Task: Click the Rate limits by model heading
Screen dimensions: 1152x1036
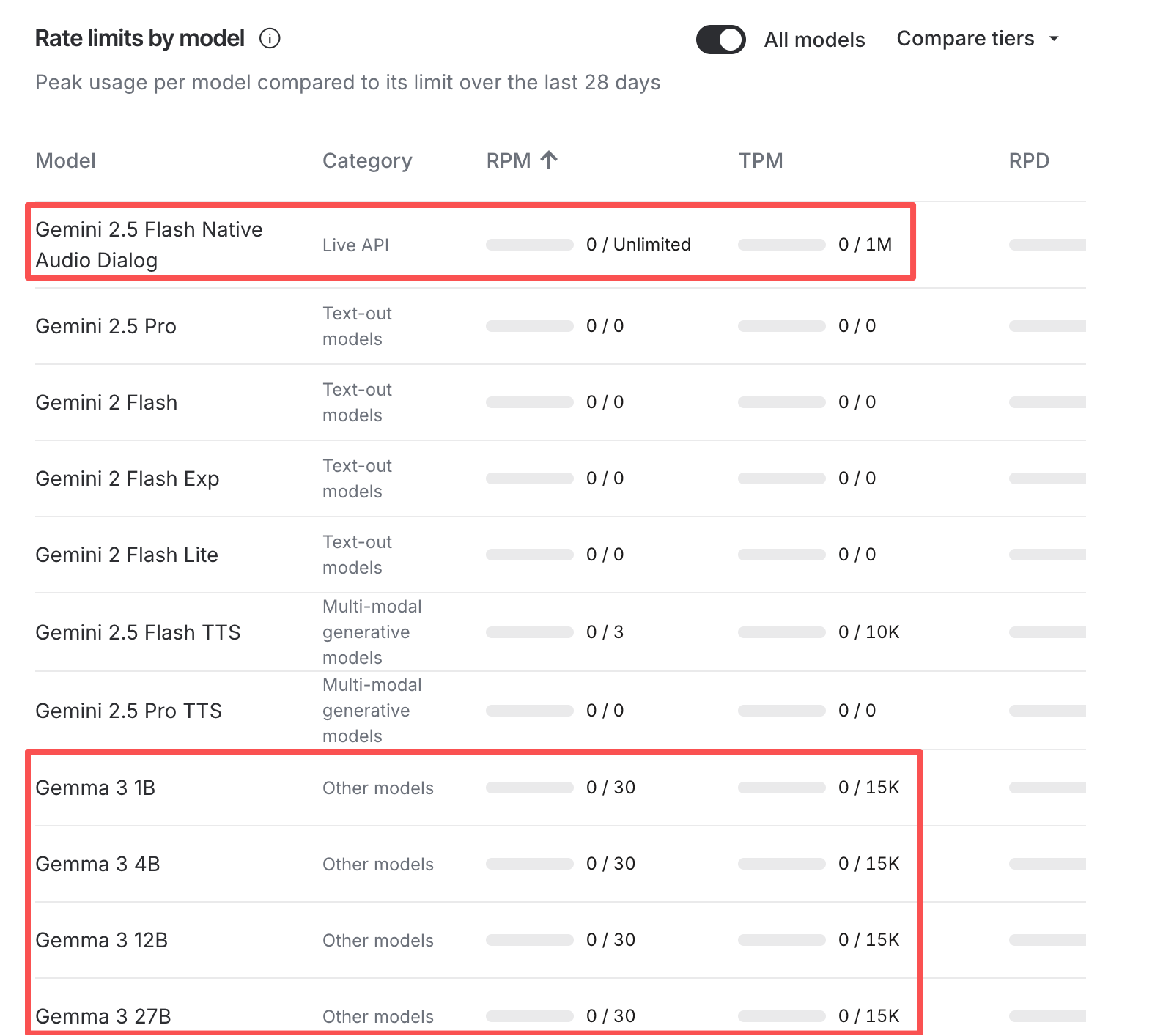Action: [x=140, y=38]
